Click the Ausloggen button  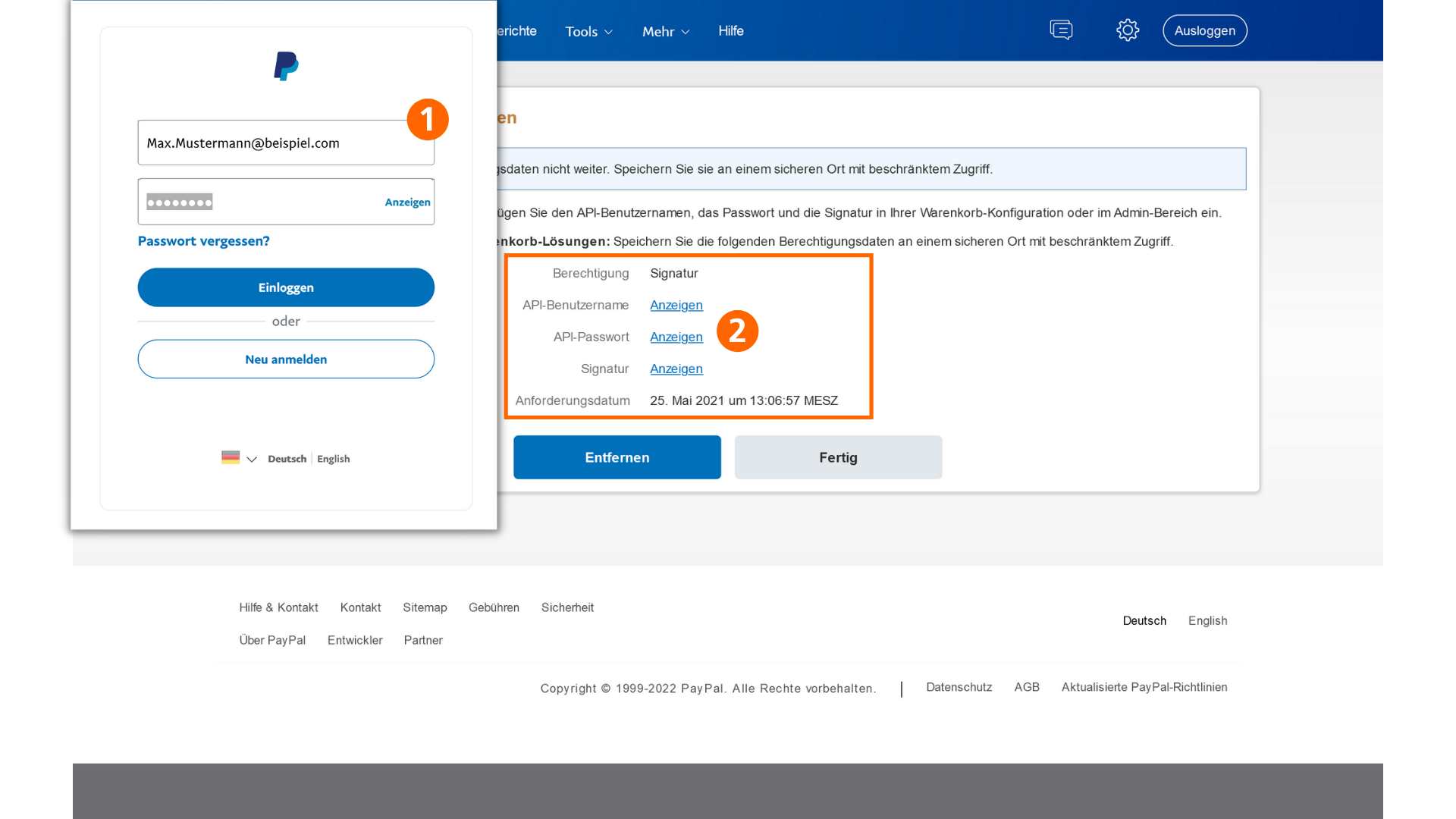click(x=1205, y=30)
